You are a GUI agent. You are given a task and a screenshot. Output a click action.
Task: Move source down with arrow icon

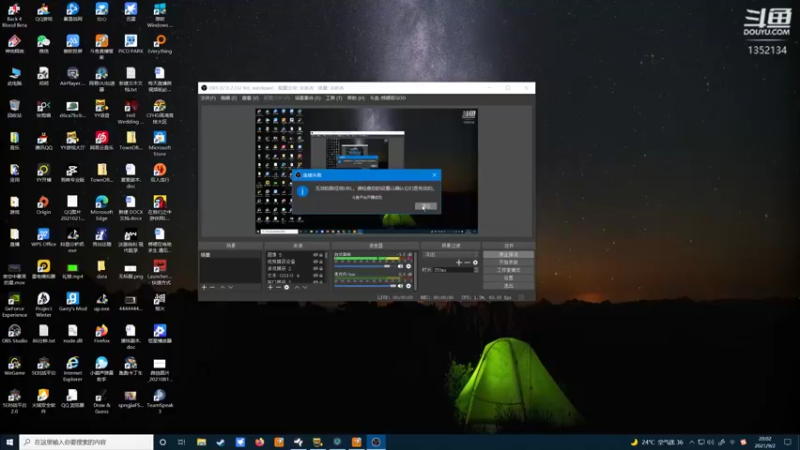coord(305,287)
